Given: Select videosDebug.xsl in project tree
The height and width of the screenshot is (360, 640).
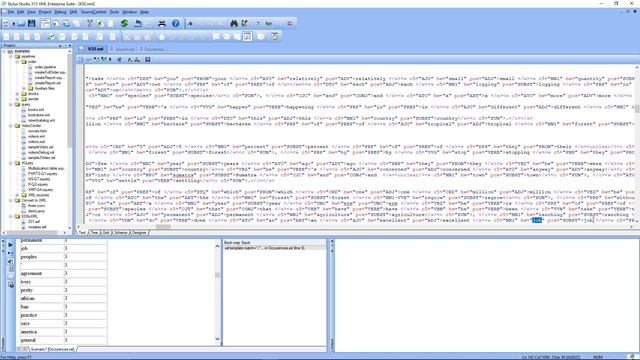Looking at the screenshot, I should (41, 152).
